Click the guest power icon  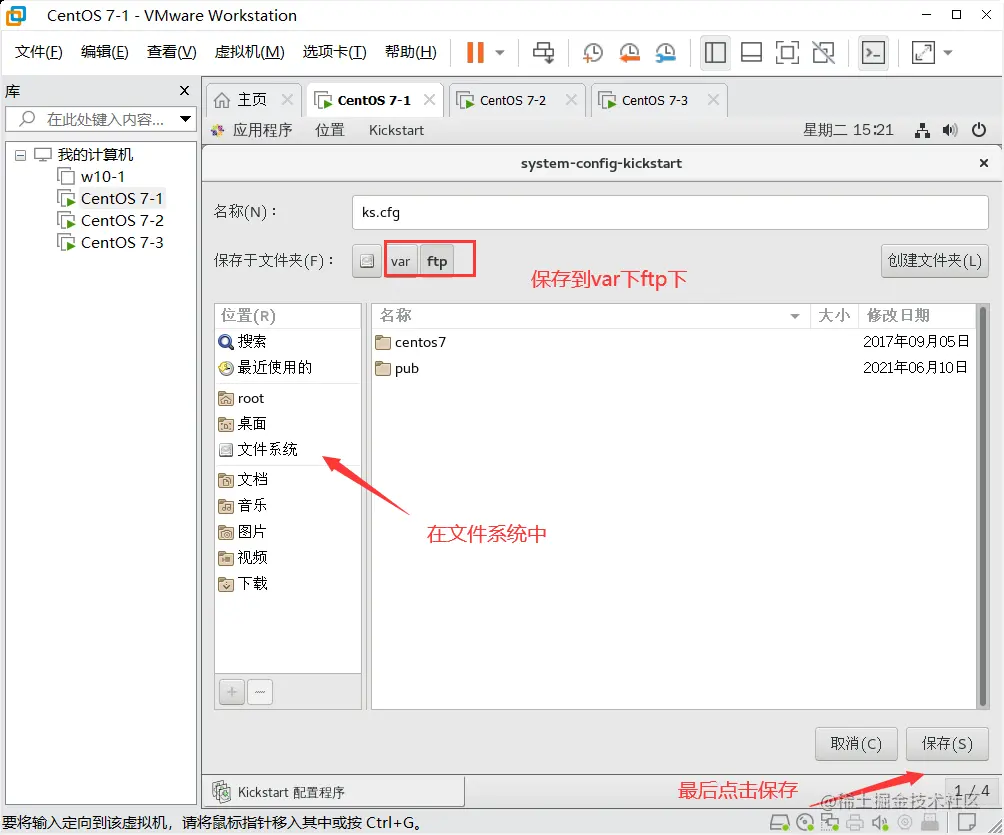point(978,131)
